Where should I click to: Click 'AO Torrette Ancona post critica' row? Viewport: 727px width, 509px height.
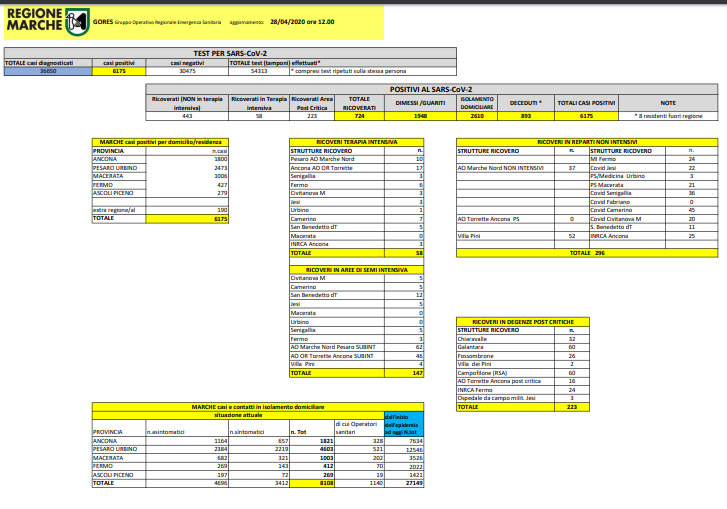pyautogui.click(x=523, y=382)
